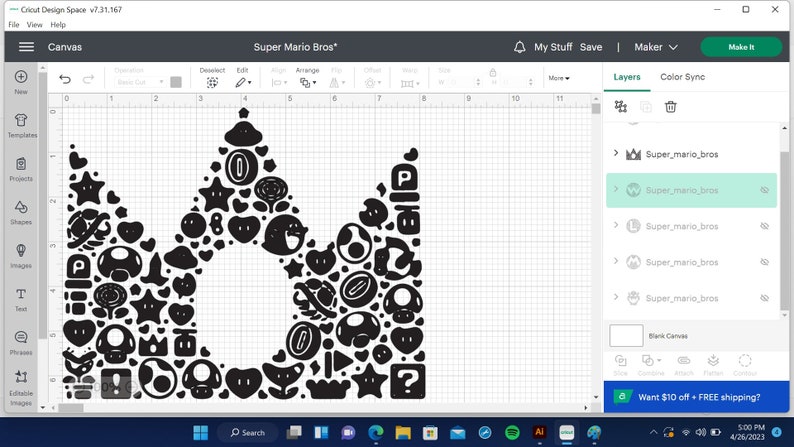This screenshot has width=794, height=447.
Task: Expand the M letter layer group
Action: [x=616, y=261]
